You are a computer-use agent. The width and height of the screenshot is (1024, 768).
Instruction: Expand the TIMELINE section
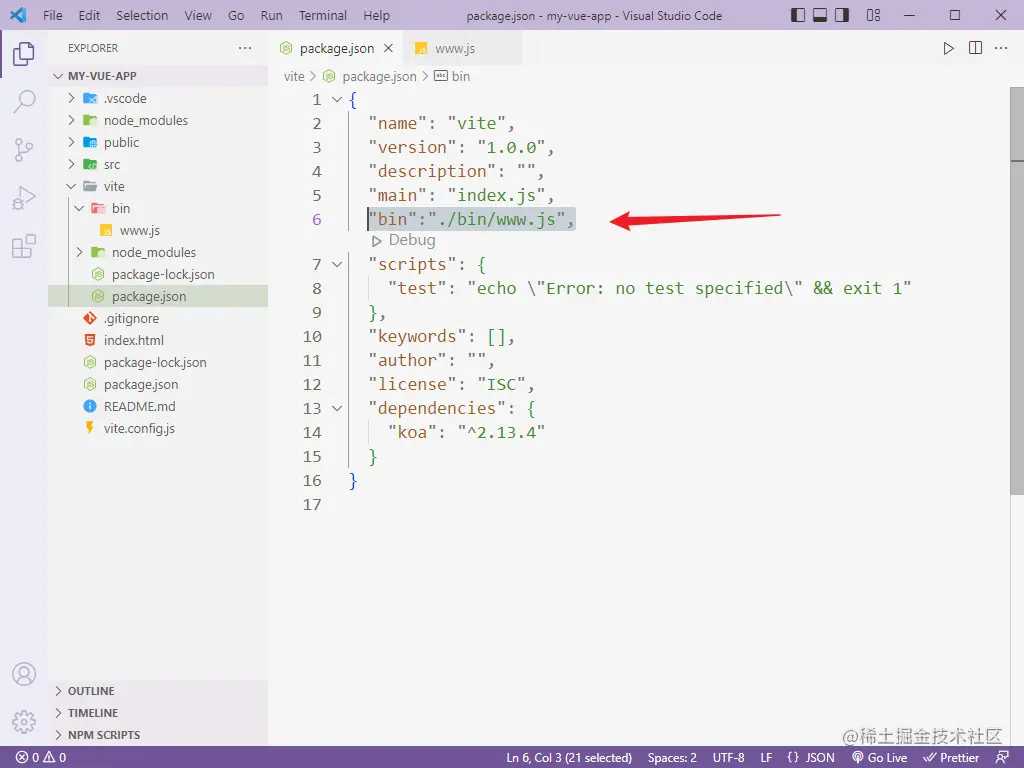point(158,713)
